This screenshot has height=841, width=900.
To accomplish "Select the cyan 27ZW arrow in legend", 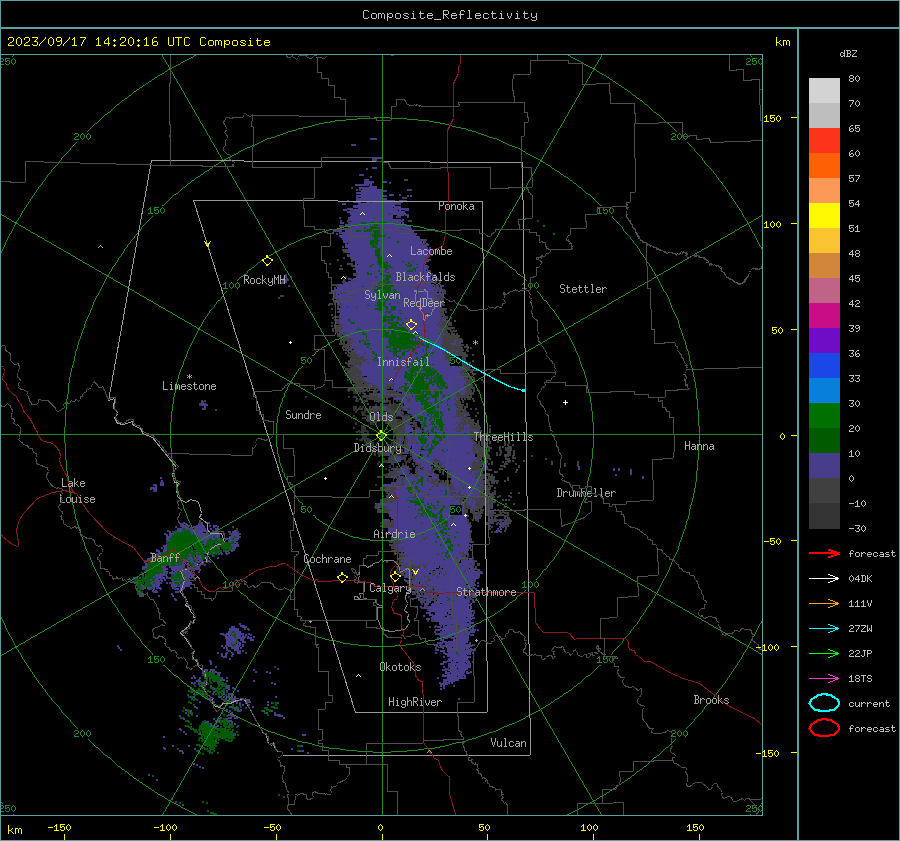I will pyautogui.click(x=824, y=629).
